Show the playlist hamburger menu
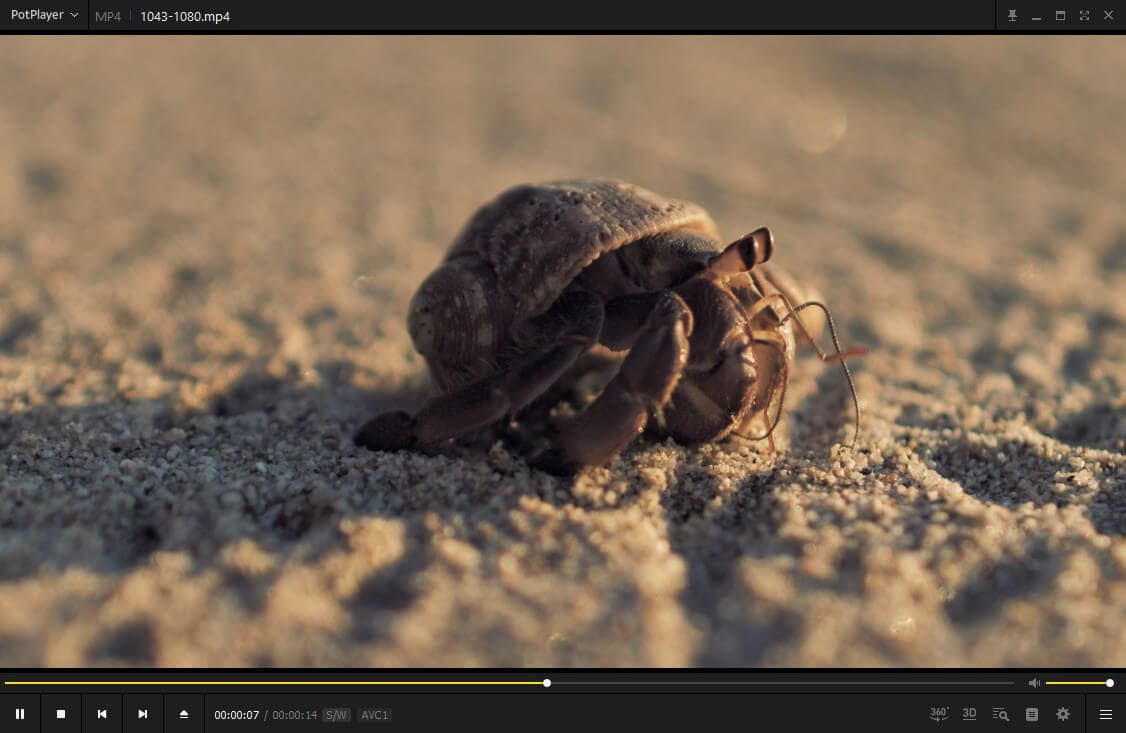The width and height of the screenshot is (1126, 733). tap(1106, 714)
